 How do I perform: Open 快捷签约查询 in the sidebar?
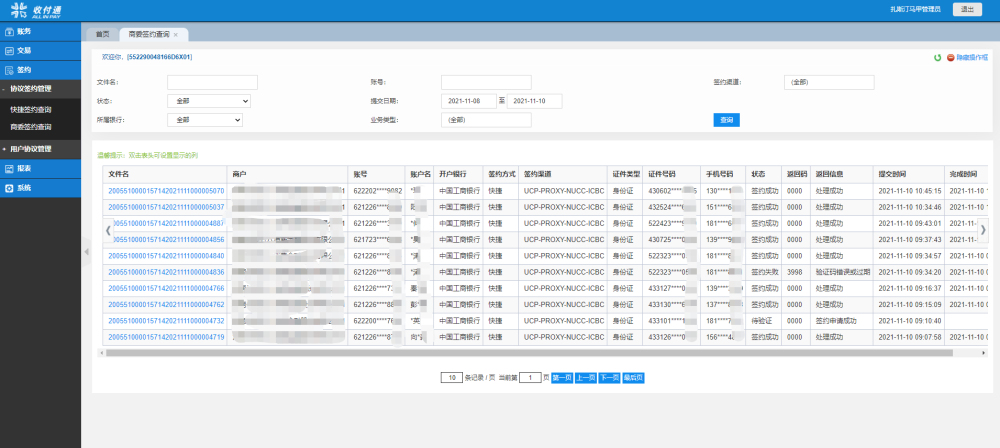[x=31, y=110]
